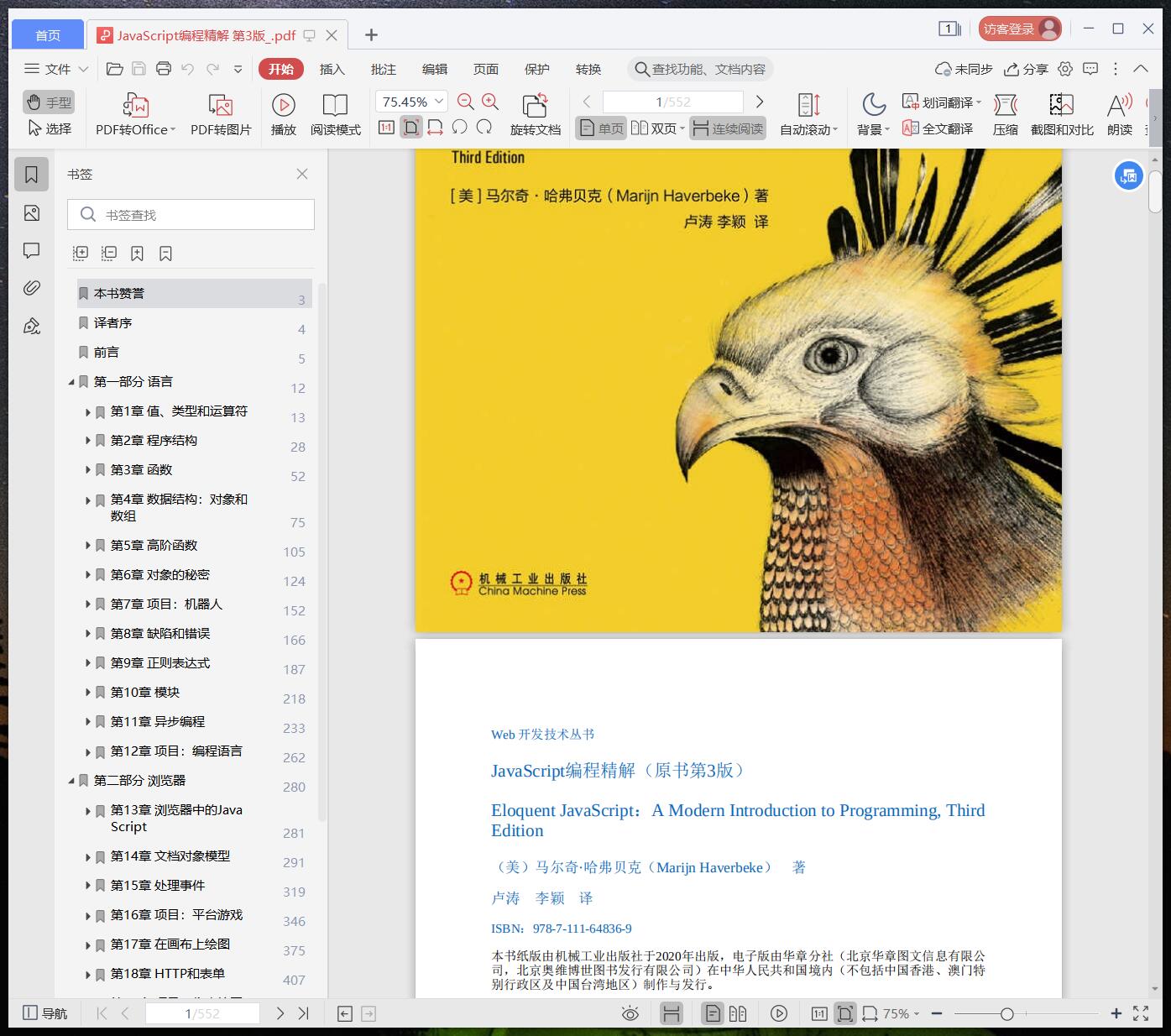Start 朗读 read aloud
Image resolution: width=1171 pixels, height=1036 pixels.
click(1120, 114)
